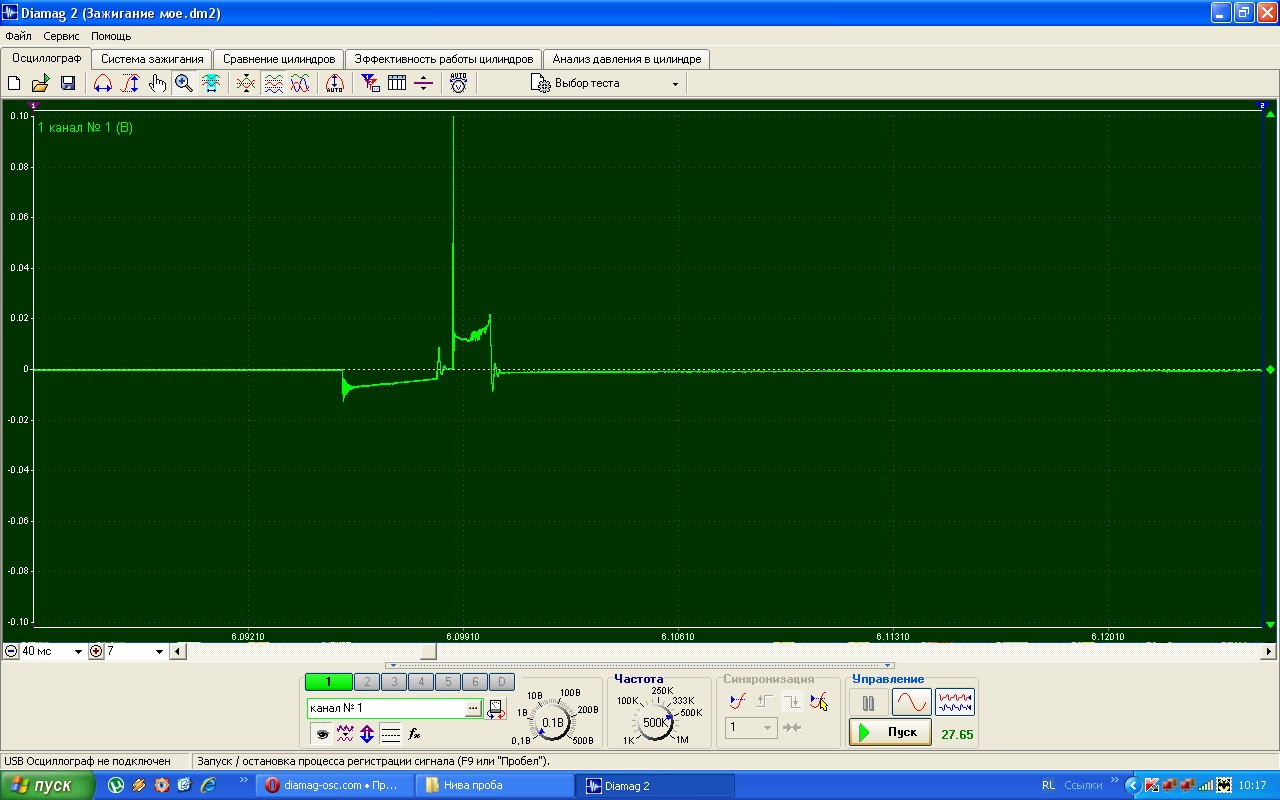Click the dashed lines style icon

coord(390,734)
